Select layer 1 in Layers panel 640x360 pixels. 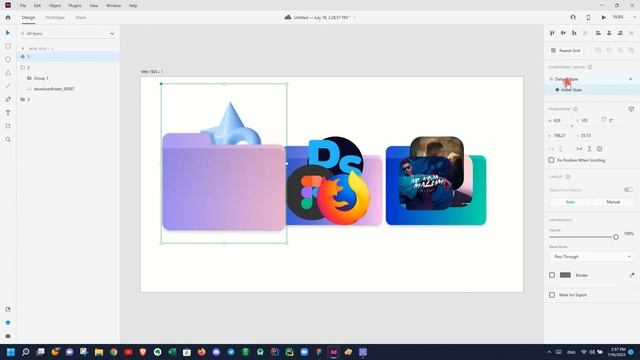coord(69,57)
